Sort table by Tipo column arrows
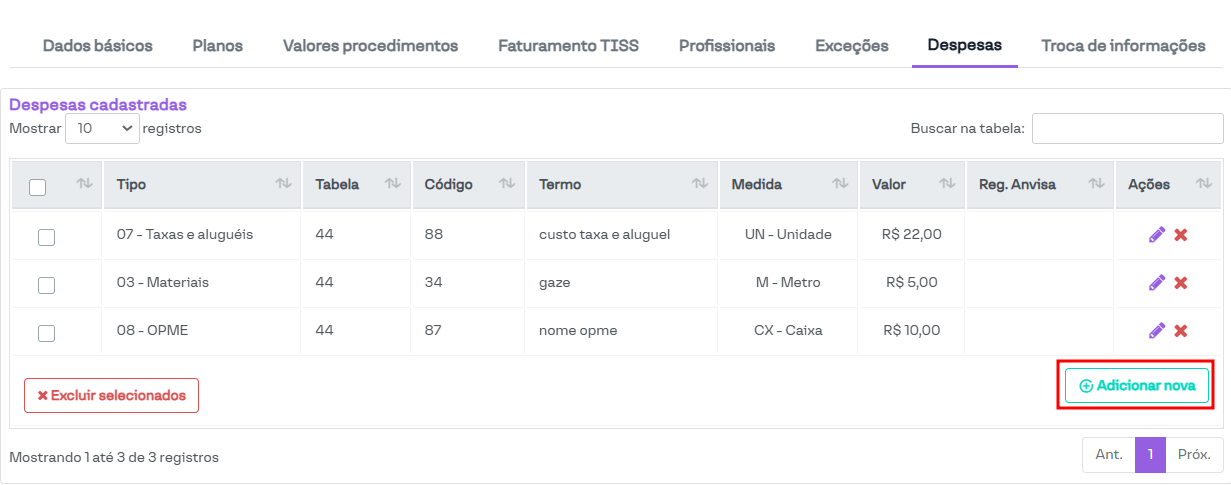This screenshot has width=1231, height=485. (x=284, y=184)
